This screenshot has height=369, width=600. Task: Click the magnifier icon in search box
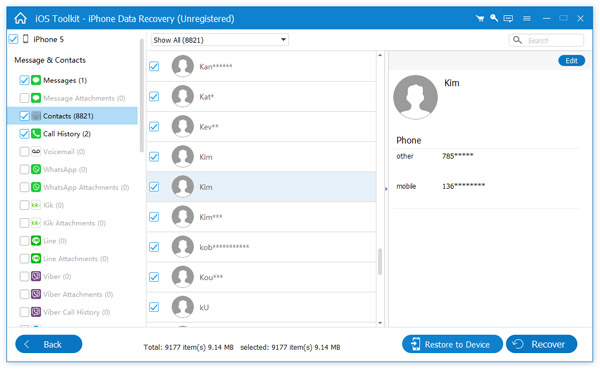tap(517, 40)
